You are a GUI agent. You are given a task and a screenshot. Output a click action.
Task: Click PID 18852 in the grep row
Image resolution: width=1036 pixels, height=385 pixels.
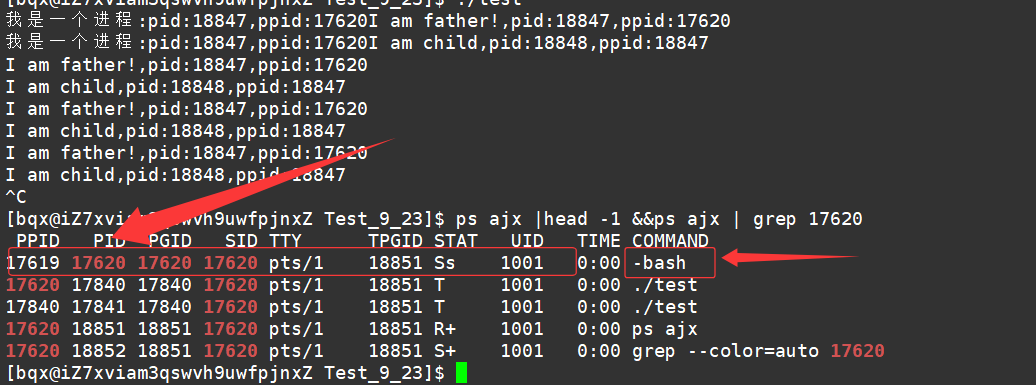(98, 351)
